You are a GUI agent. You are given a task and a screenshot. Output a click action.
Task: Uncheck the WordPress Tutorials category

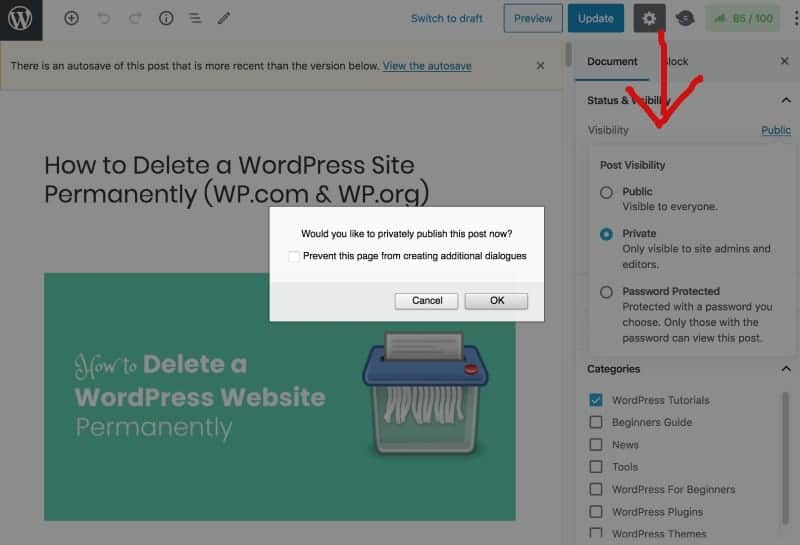point(596,400)
